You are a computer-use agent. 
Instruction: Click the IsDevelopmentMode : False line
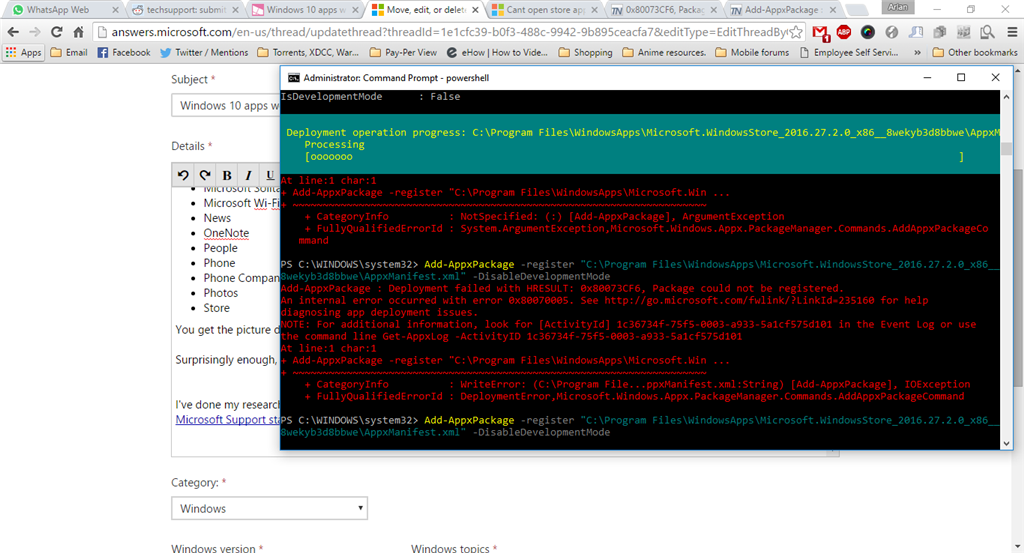click(370, 97)
